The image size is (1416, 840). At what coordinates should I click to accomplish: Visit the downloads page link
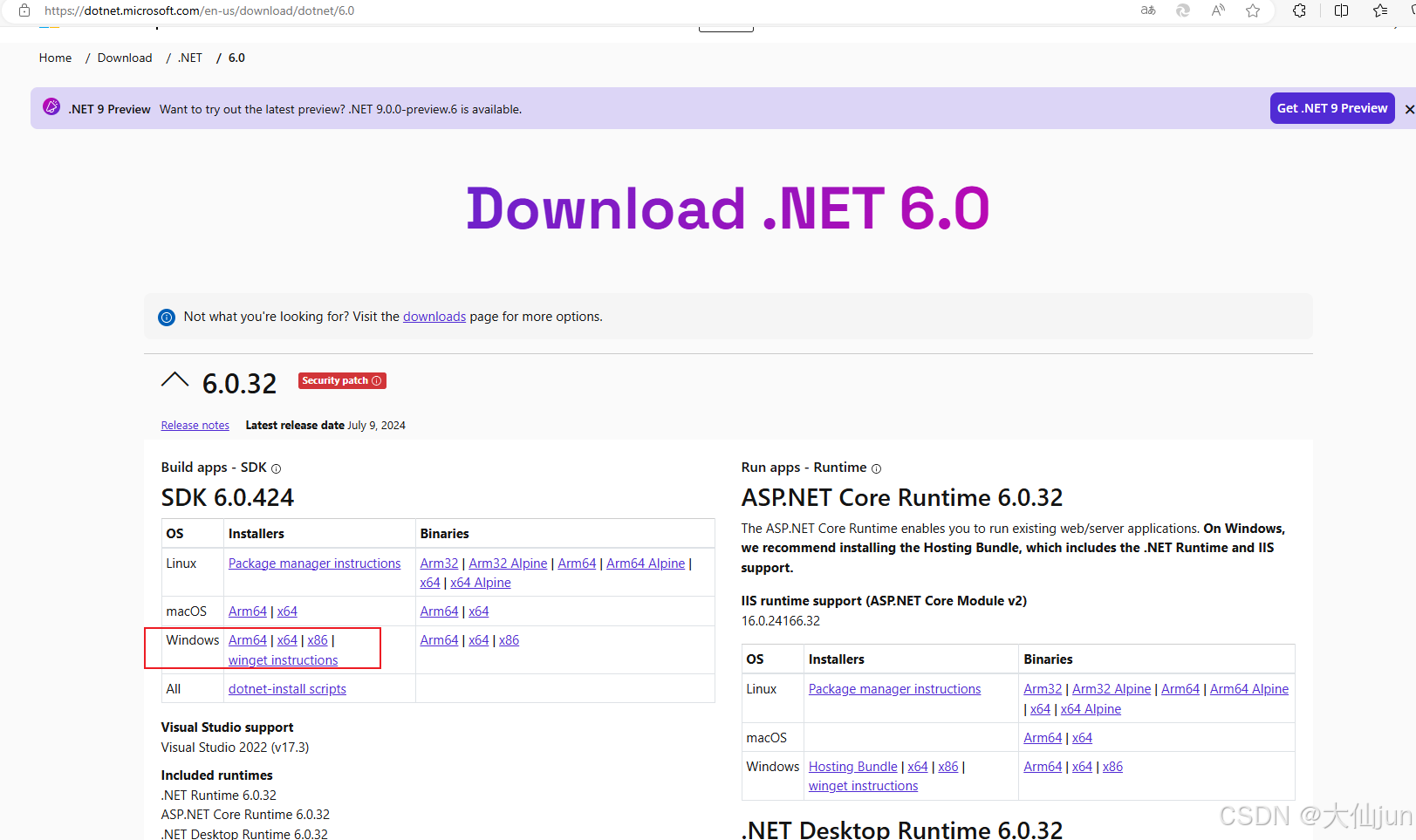click(x=434, y=316)
